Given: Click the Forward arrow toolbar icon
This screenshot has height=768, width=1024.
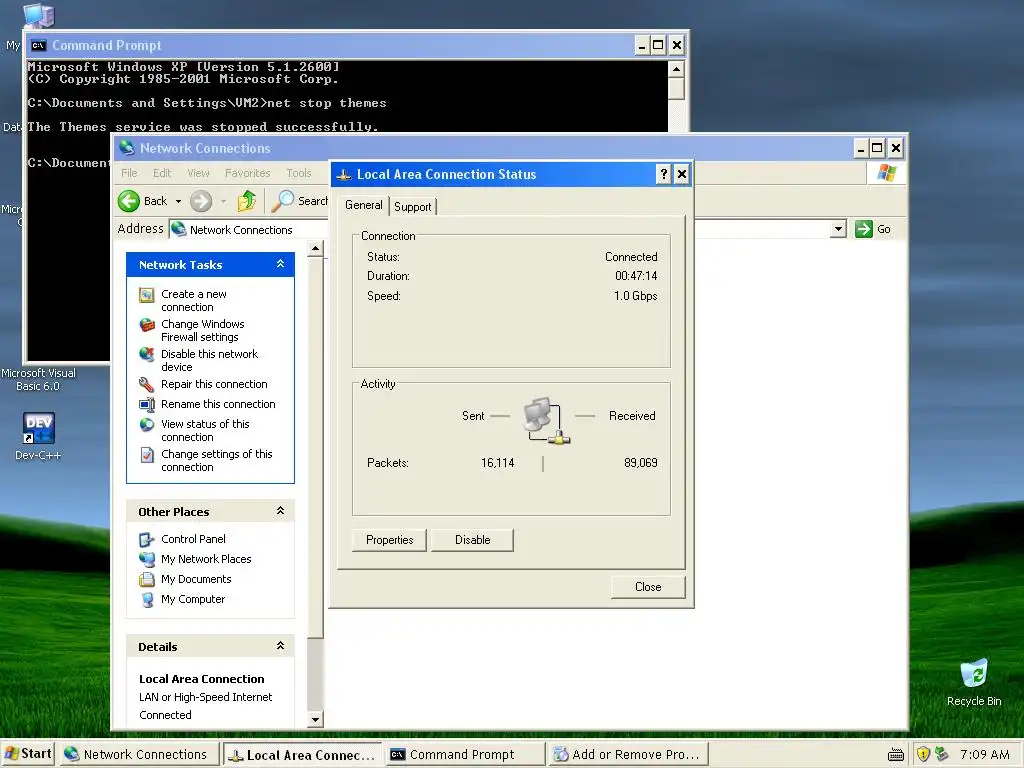Looking at the screenshot, I should point(201,201).
